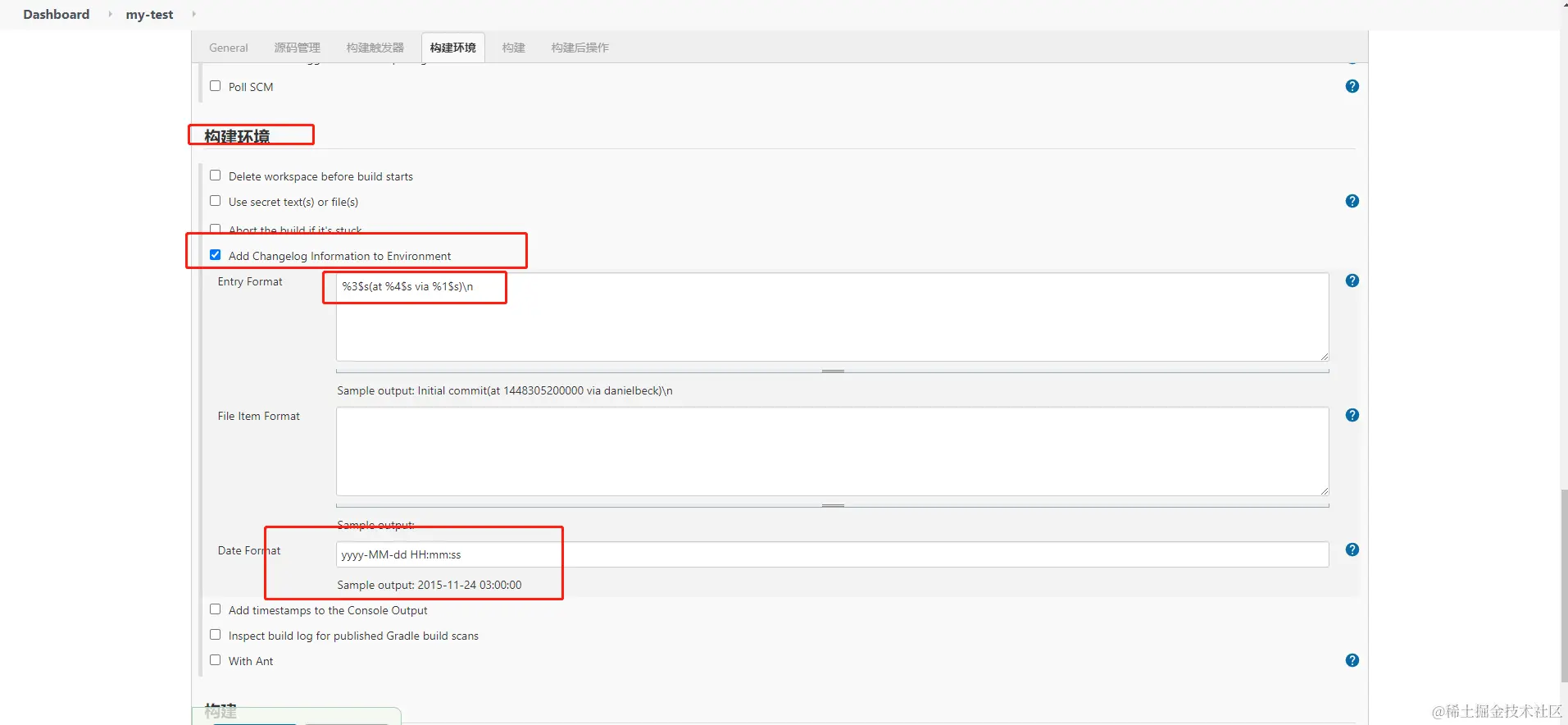Check Inspect build log for Gradle build scans
This screenshot has width=1568, height=725.
(x=215, y=634)
